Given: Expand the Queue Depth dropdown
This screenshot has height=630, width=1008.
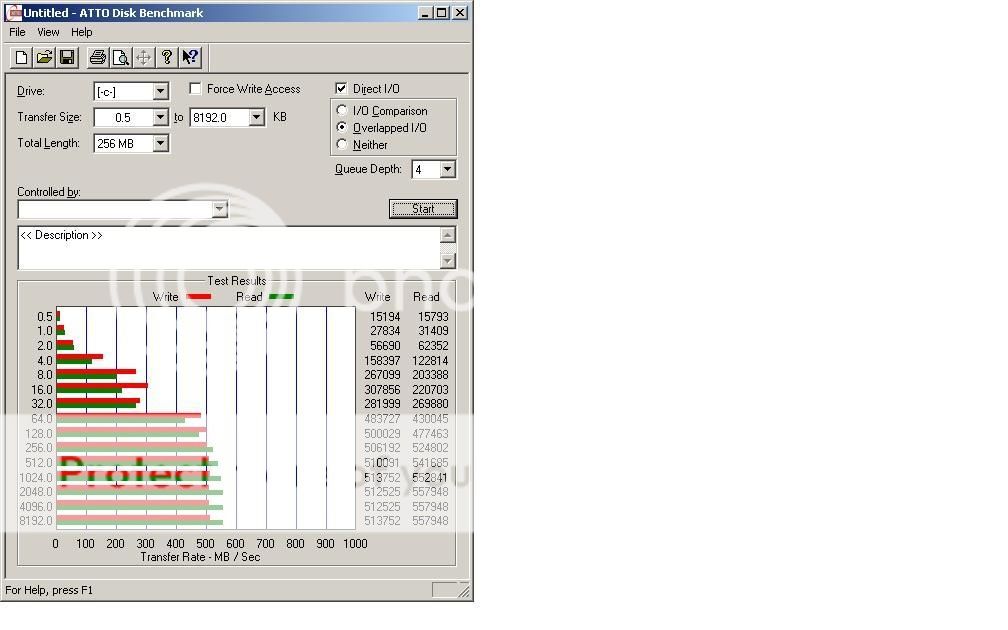Looking at the screenshot, I should pyautogui.click(x=447, y=169).
